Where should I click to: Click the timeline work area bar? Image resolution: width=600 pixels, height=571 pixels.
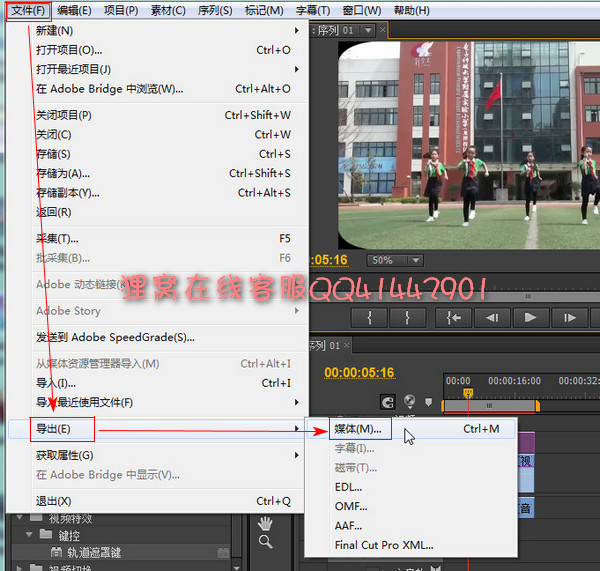[490, 406]
